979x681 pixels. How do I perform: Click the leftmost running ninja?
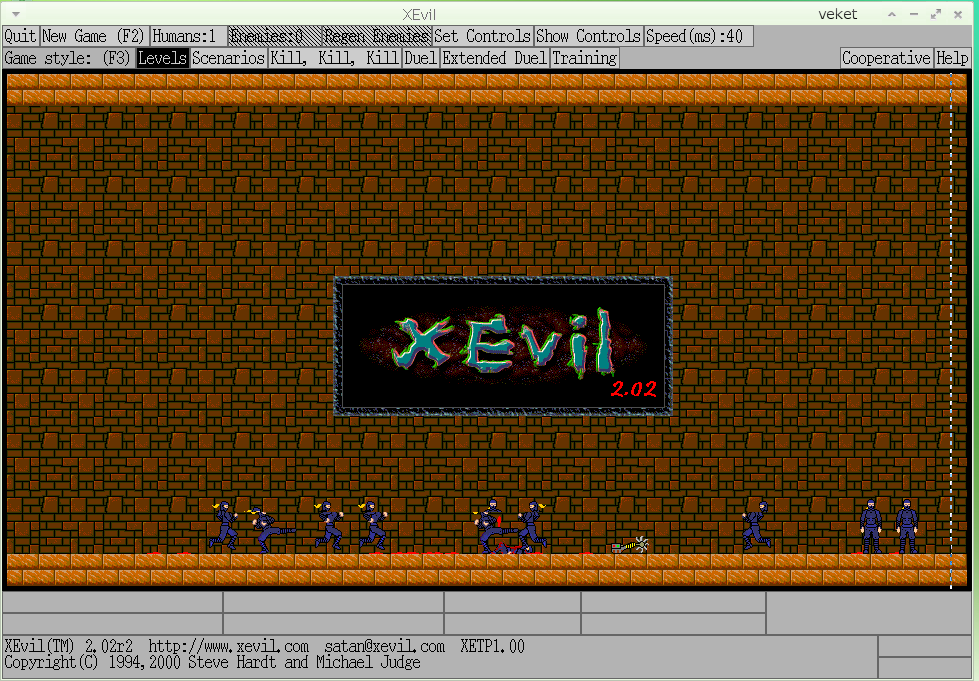click(224, 526)
